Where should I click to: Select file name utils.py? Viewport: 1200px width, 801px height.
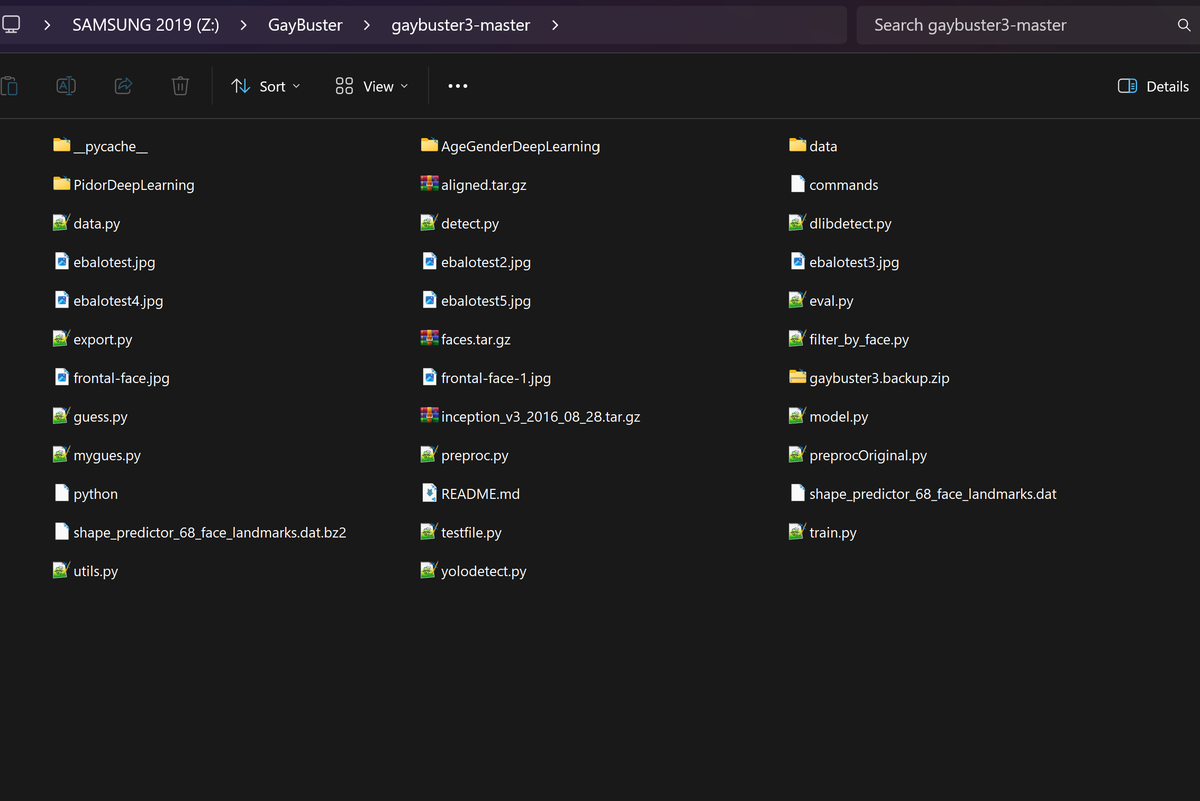coord(96,572)
